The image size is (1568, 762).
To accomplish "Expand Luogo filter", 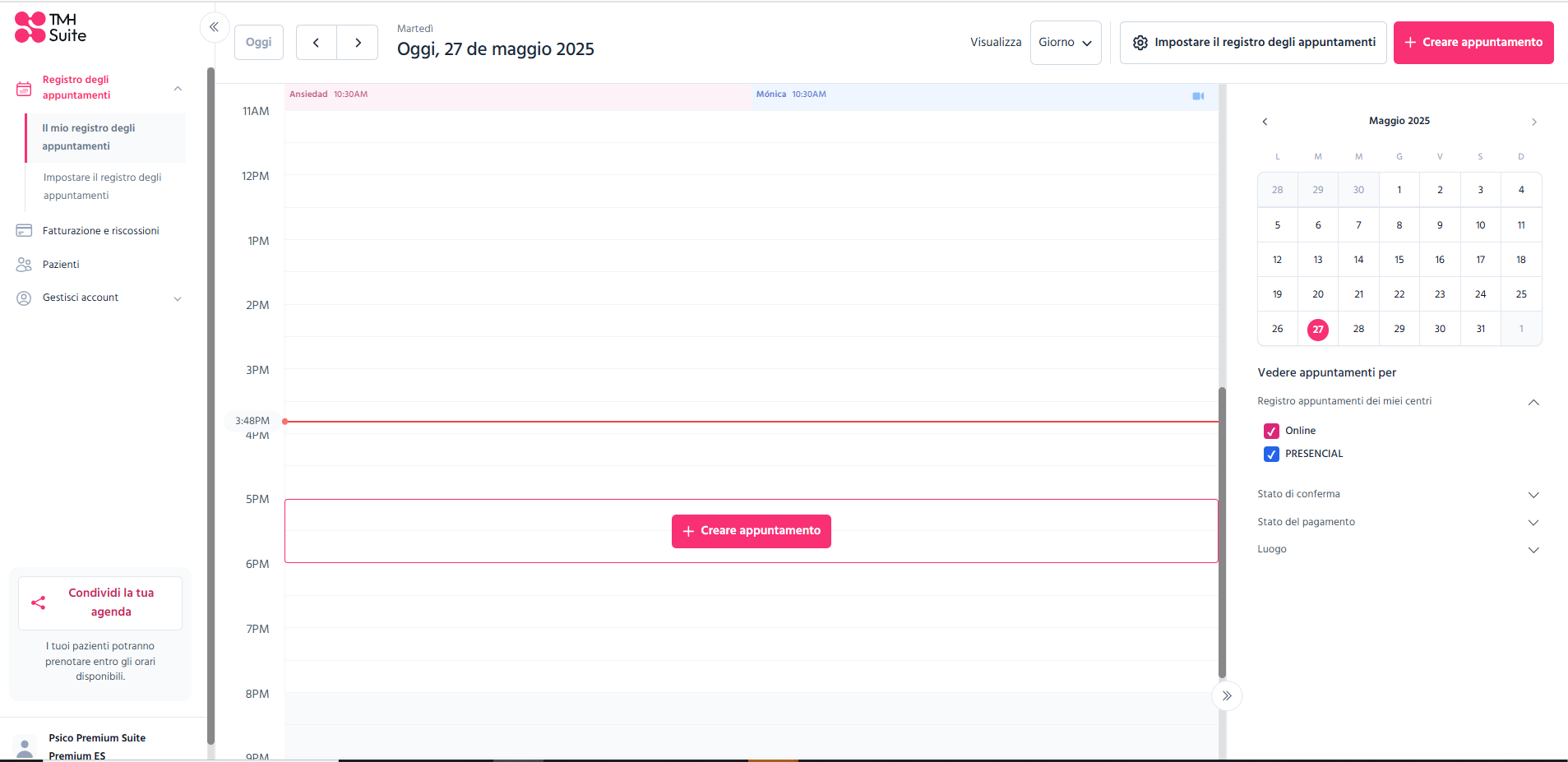I will (x=1533, y=550).
